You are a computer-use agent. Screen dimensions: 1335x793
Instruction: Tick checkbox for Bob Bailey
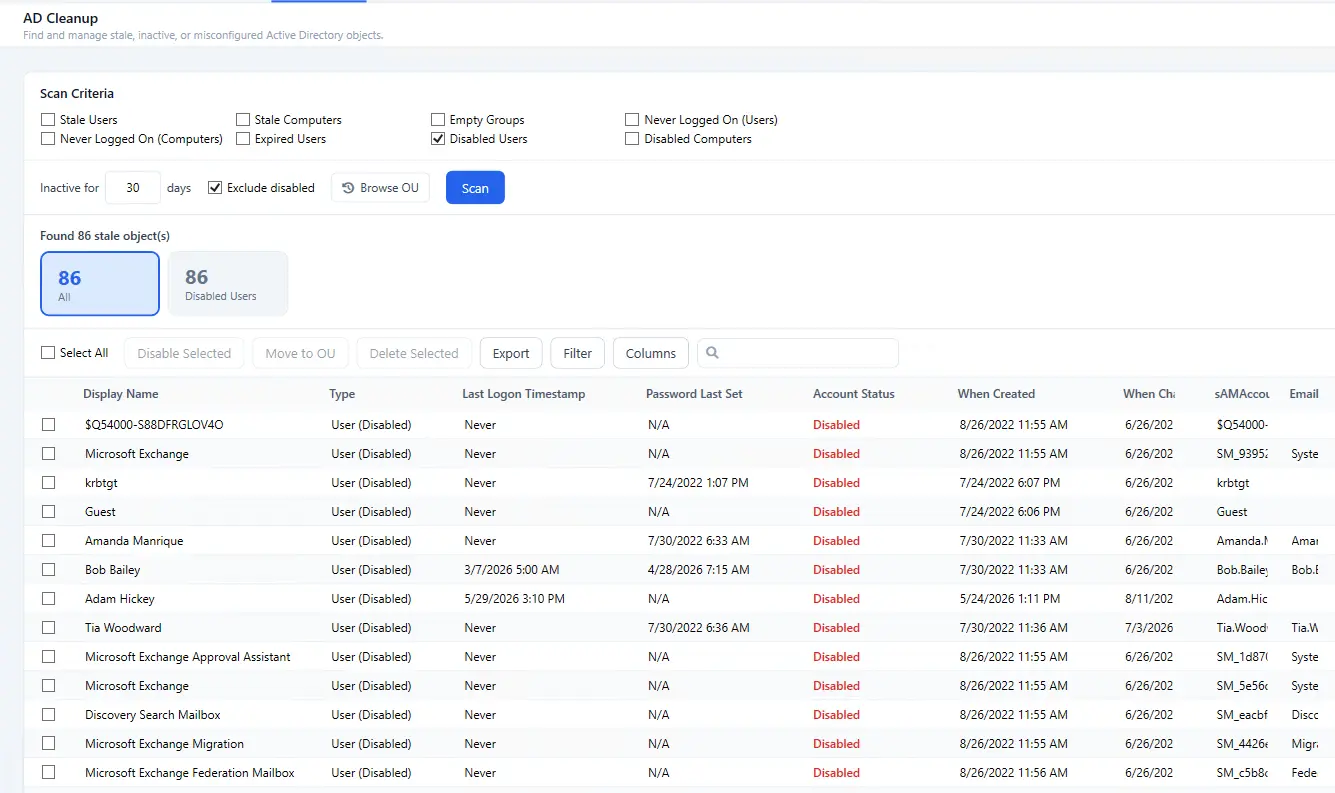coord(48,570)
